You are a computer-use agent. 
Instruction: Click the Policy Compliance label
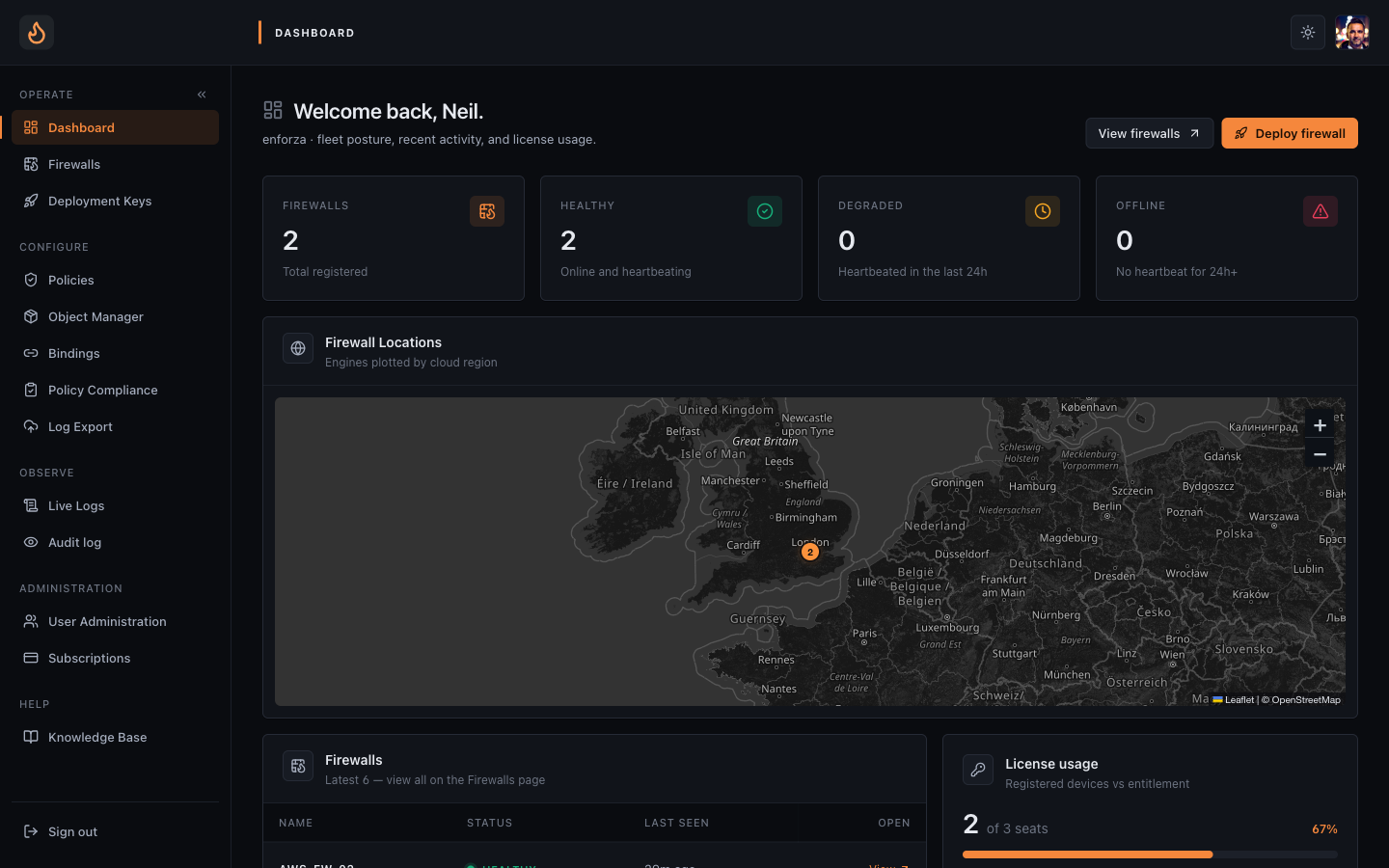click(103, 390)
